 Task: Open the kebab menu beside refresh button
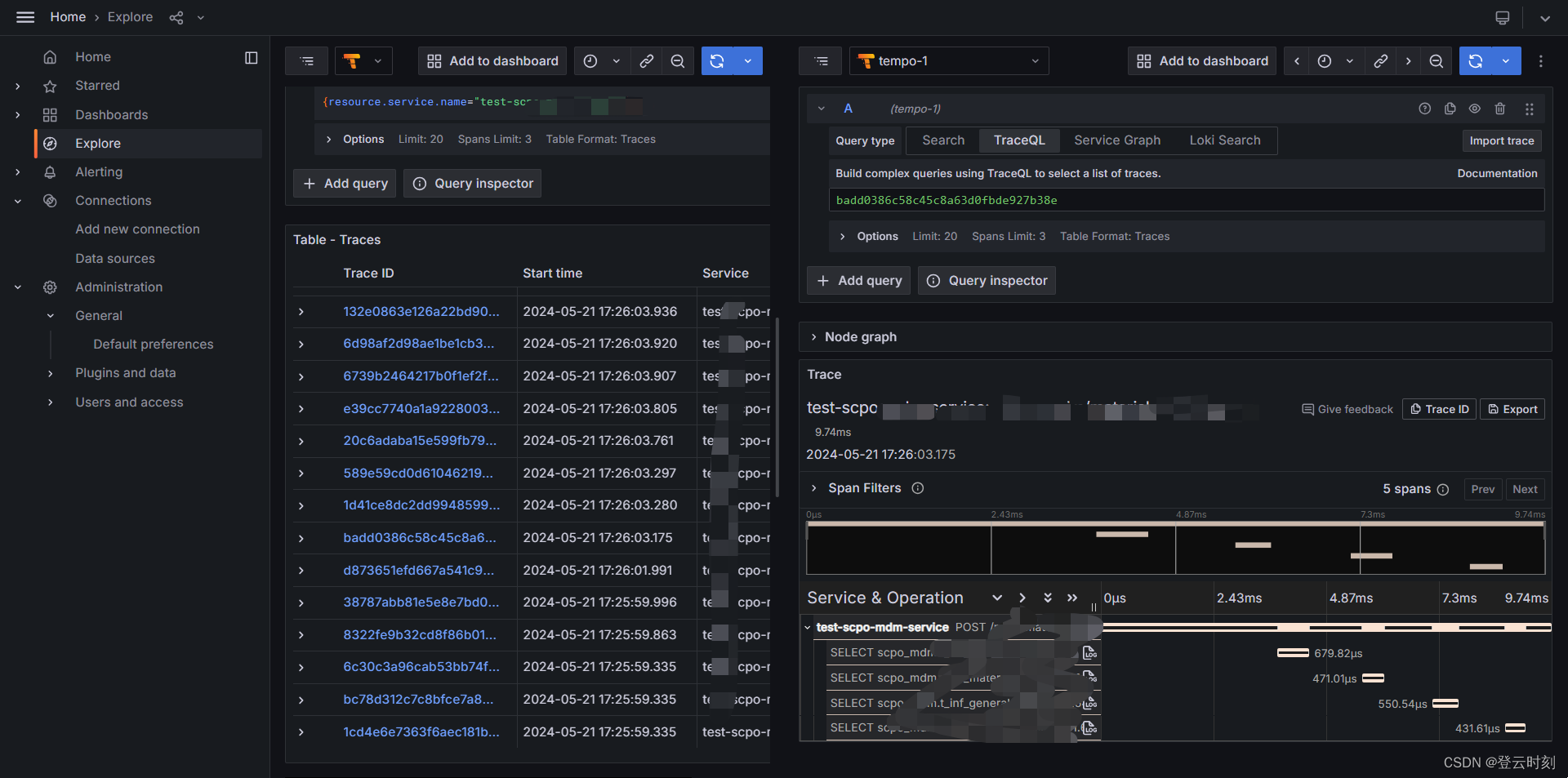pyautogui.click(x=1540, y=60)
